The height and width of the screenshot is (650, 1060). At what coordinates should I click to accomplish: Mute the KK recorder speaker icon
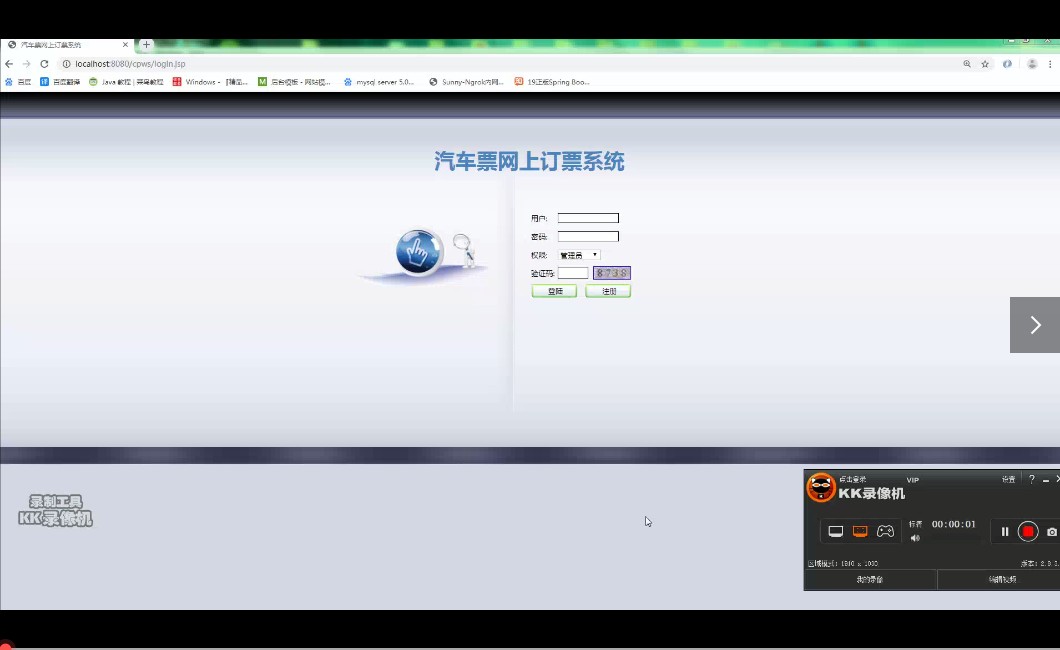point(915,539)
